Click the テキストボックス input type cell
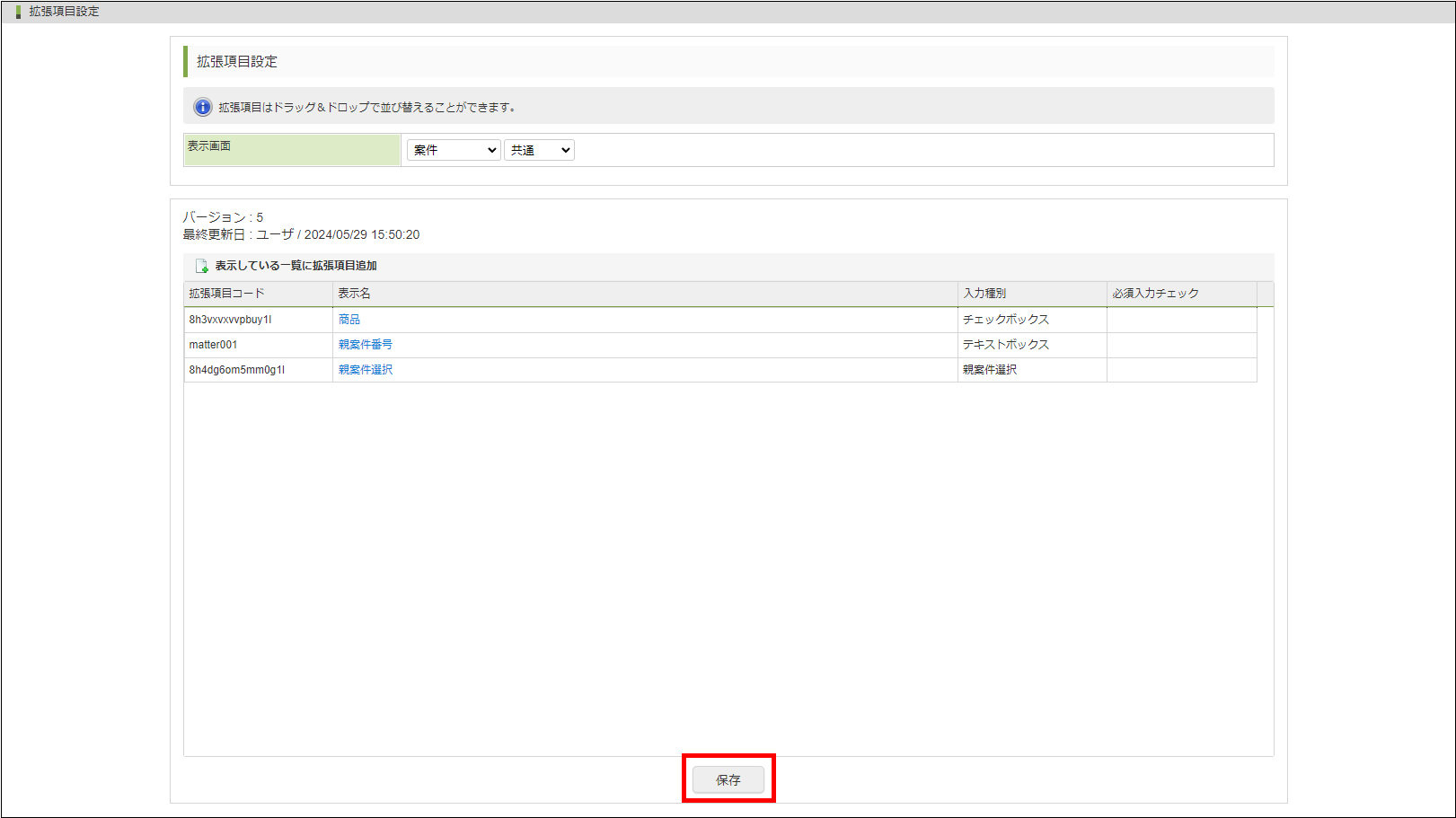The height and width of the screenshot is (818, 1456). point(1032,345)
